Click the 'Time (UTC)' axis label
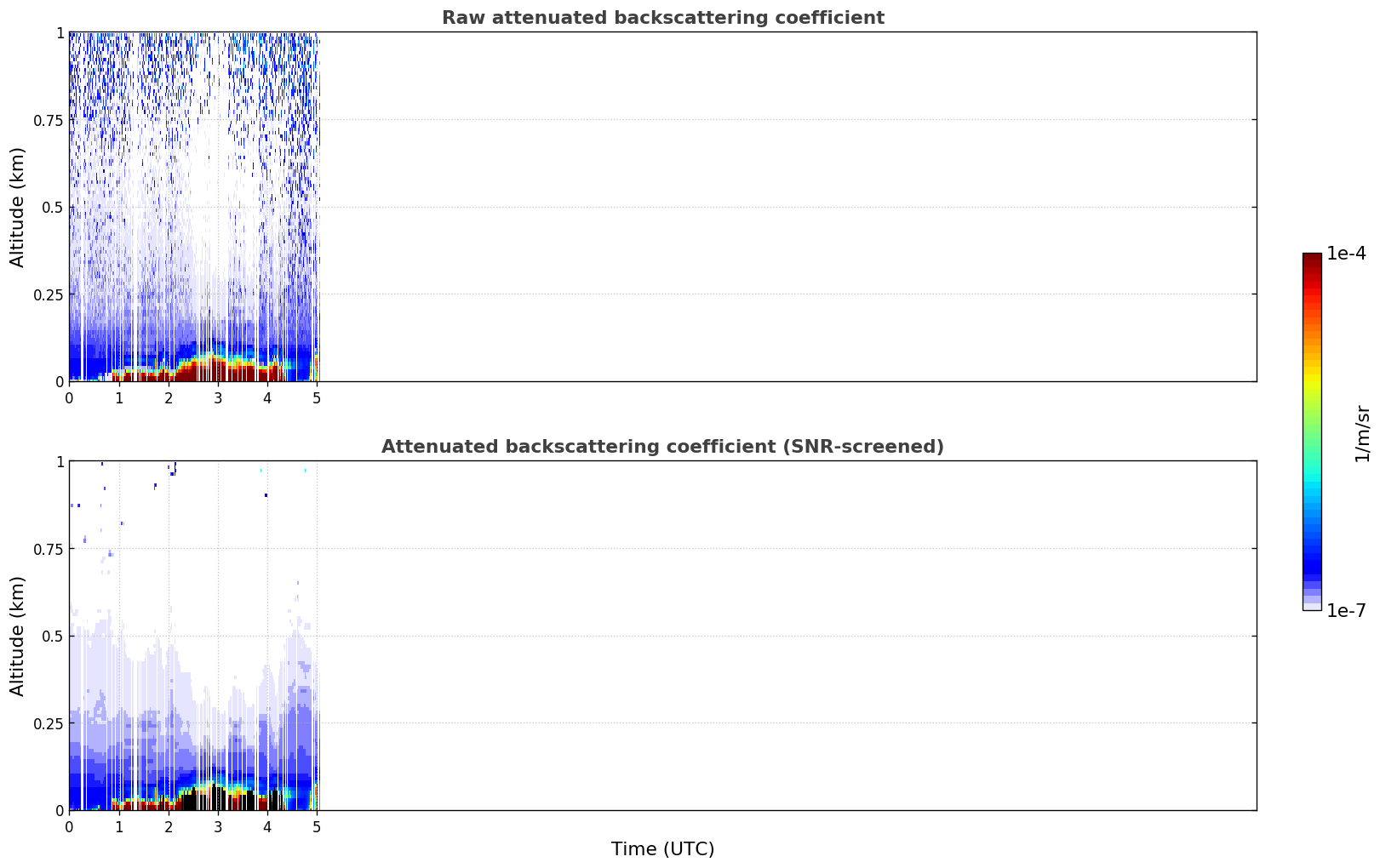 click(x=662, y=849)
